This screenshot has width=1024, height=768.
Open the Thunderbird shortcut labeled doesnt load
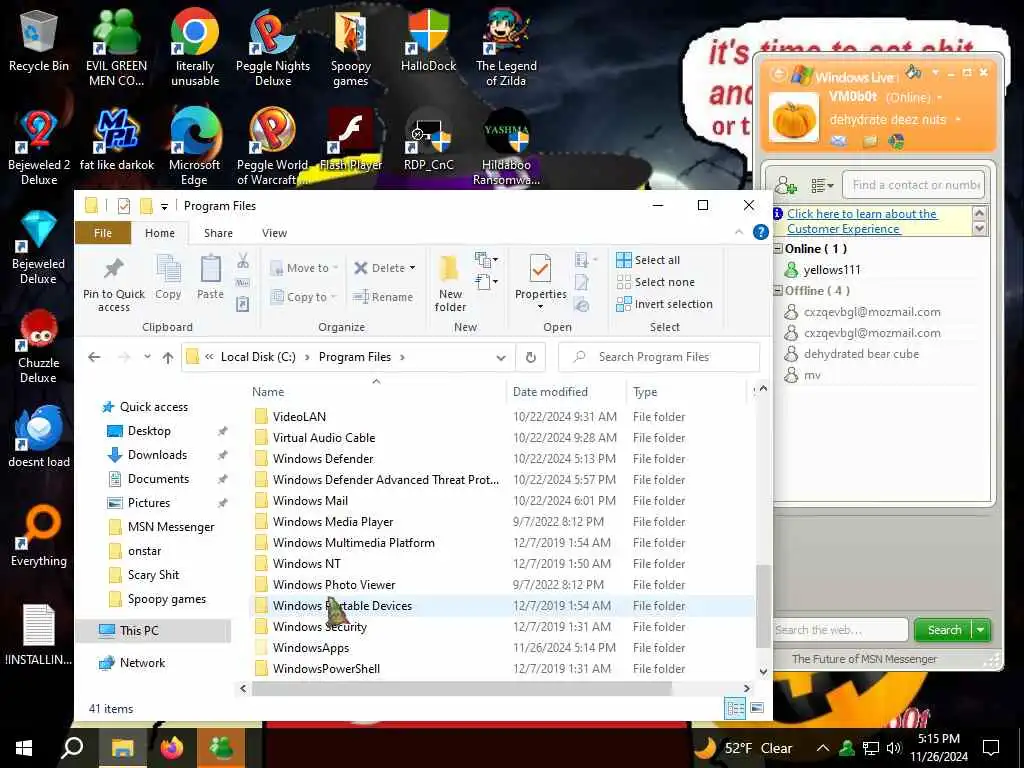coord(39,438)
